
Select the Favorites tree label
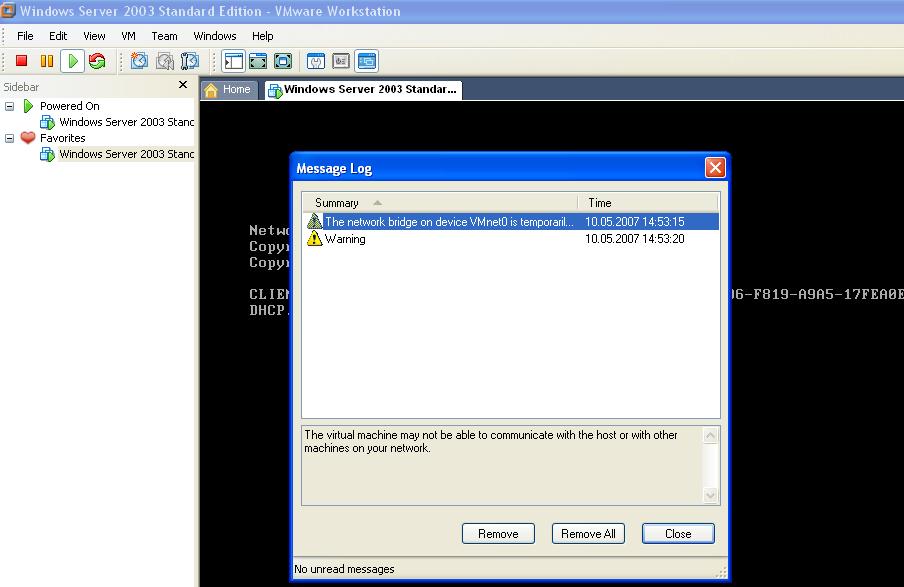click(62, 138)
